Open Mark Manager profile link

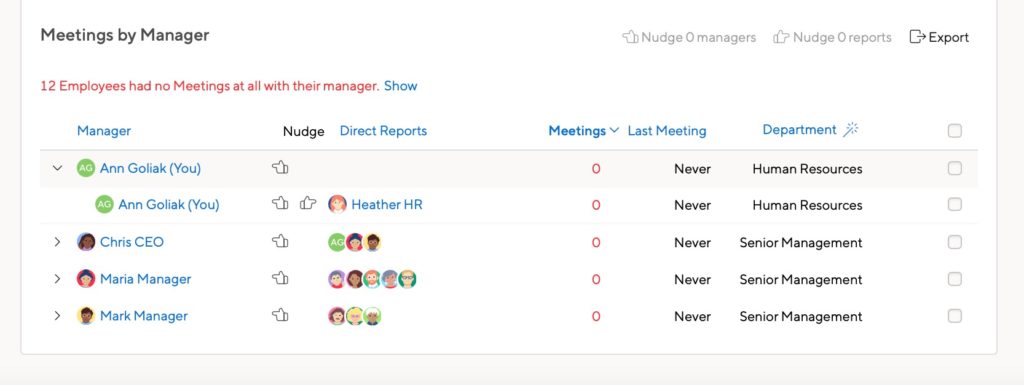click(144, 316)
